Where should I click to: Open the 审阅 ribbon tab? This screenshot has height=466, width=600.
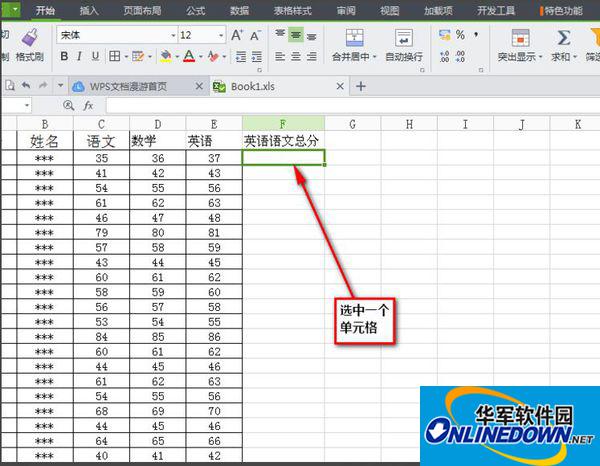tap(346, 10)
